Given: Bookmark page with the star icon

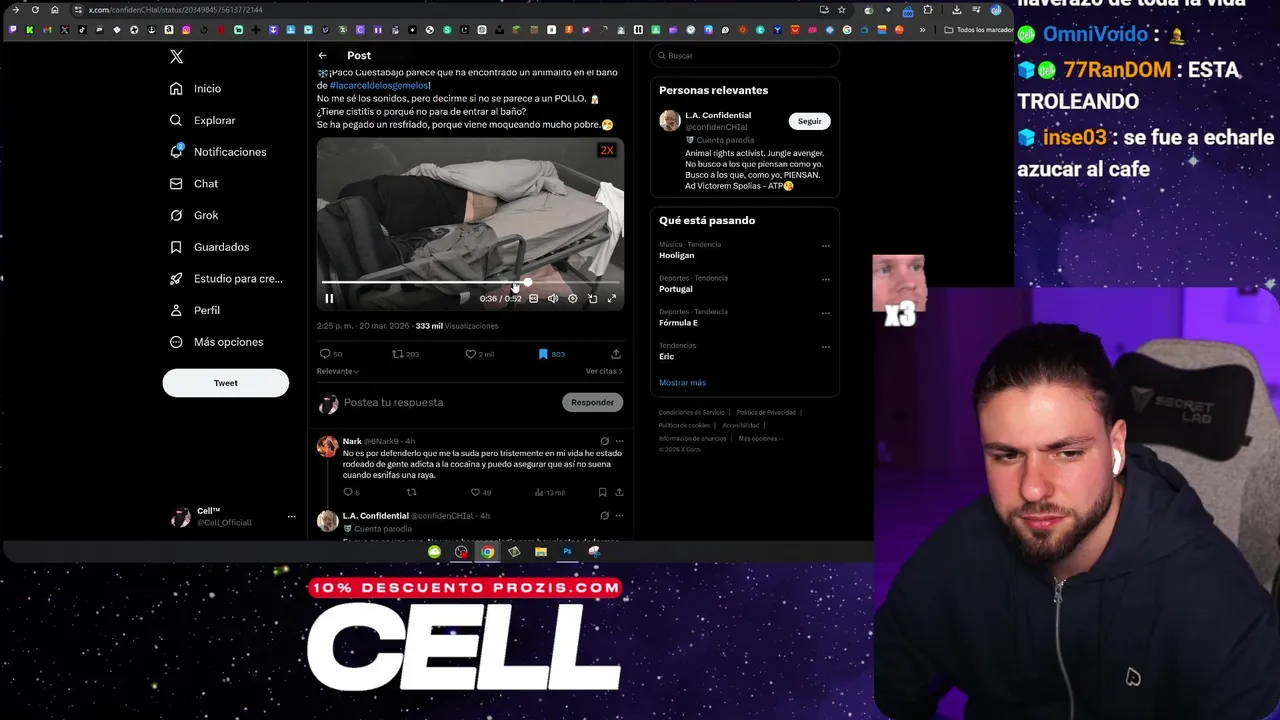Looking at the screenshot, I should point(841,10).
